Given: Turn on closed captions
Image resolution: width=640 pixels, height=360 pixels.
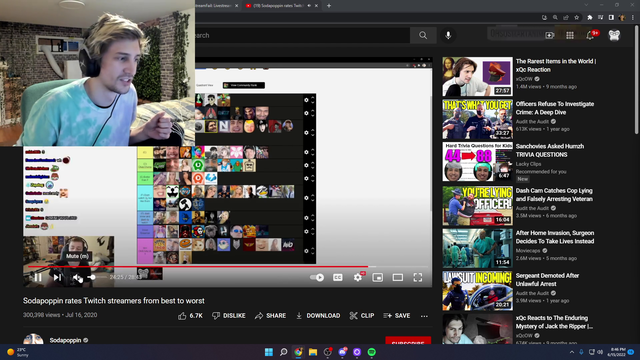Looking at the screenshot, I should [338, 278].
